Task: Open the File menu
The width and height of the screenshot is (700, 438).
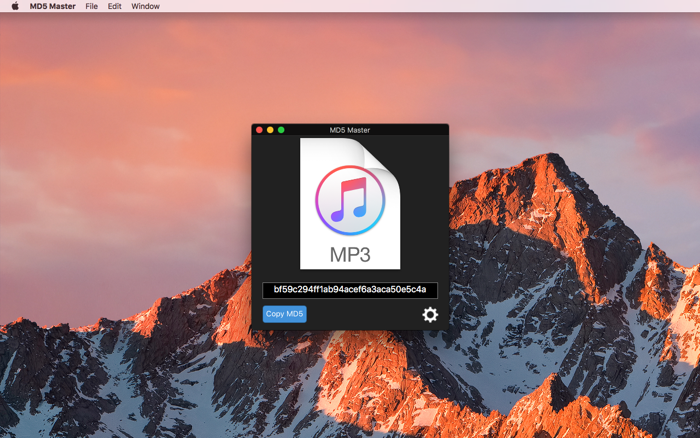Action: tap(92, 6)
